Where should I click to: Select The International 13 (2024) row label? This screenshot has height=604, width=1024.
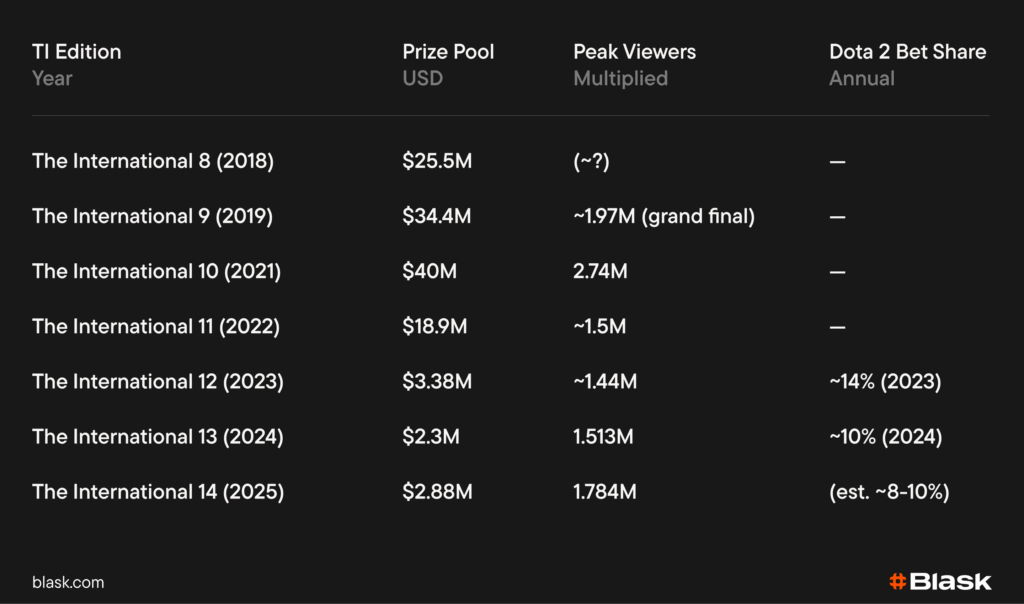point(157,436)
